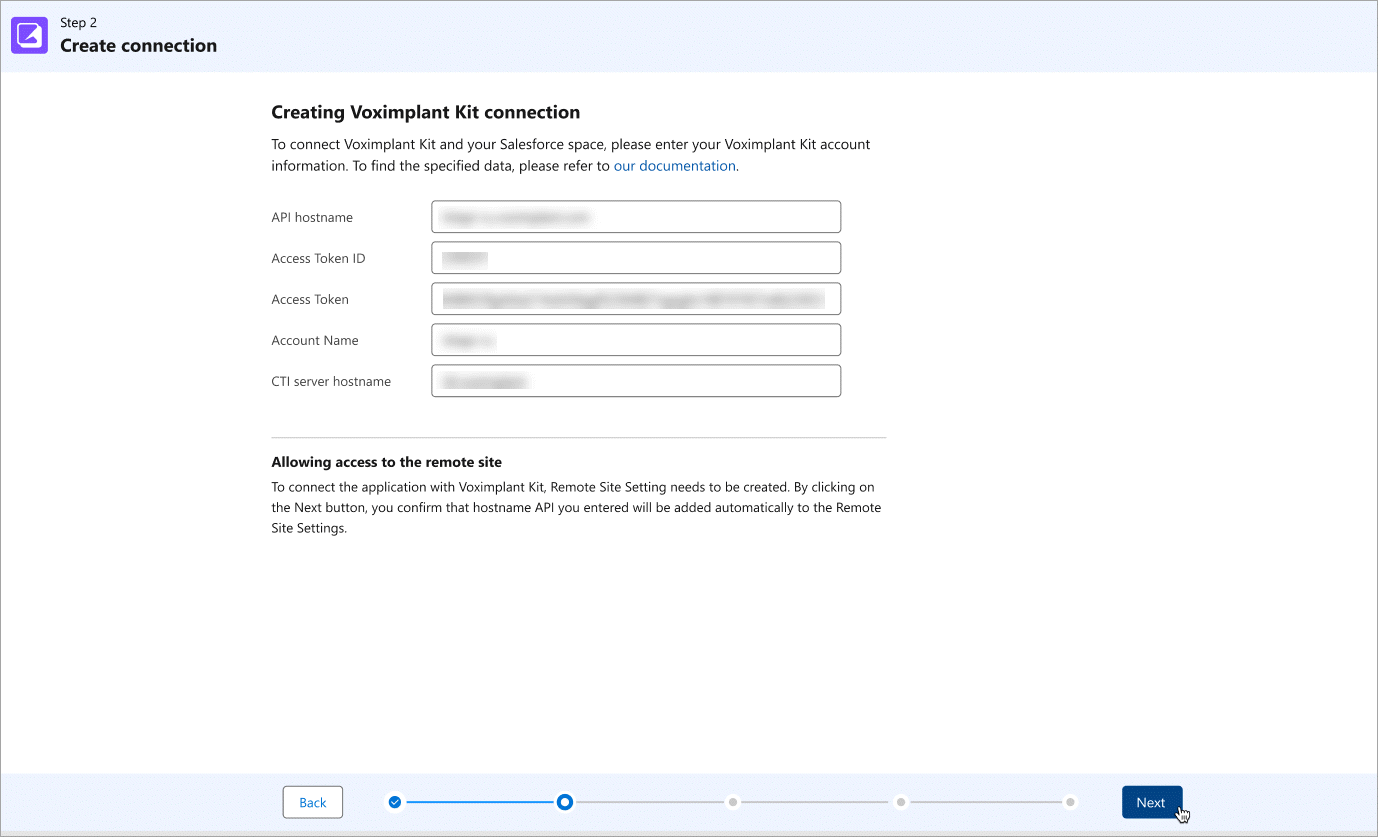
Task: Click the 'CTI server hostname' label
Action: [331, 381]
